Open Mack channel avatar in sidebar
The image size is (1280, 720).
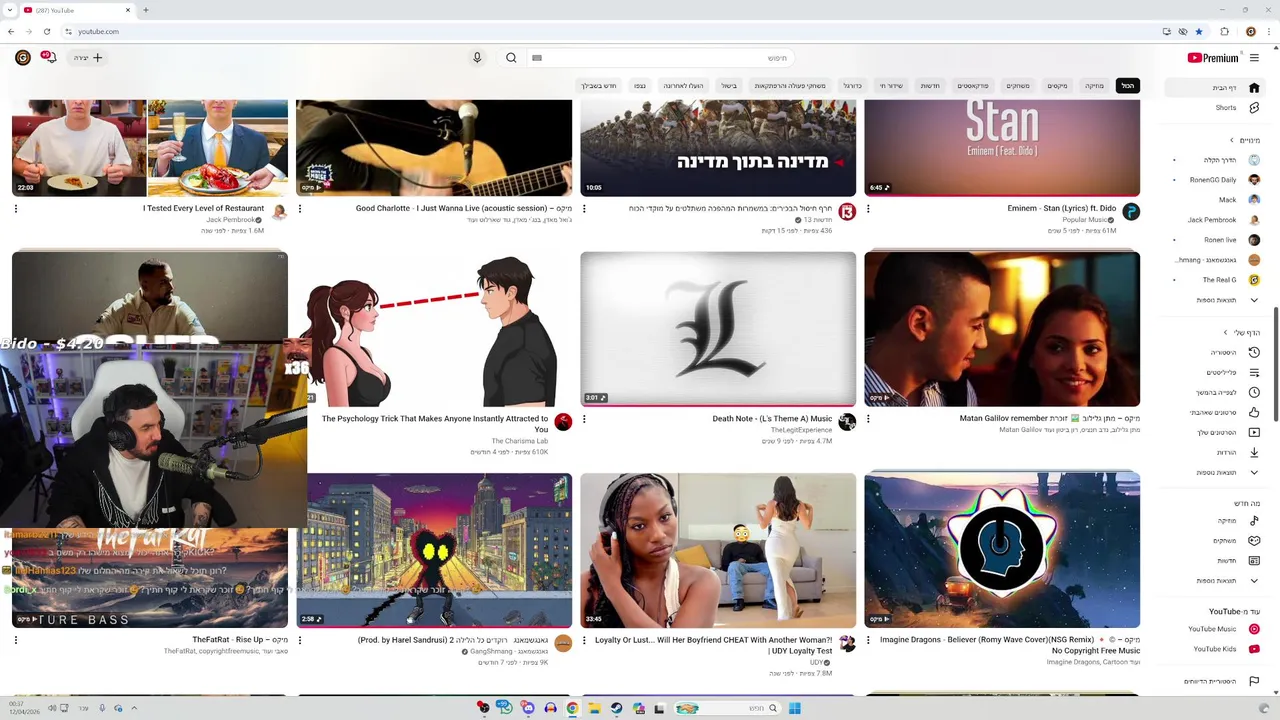coord(1254,200)
